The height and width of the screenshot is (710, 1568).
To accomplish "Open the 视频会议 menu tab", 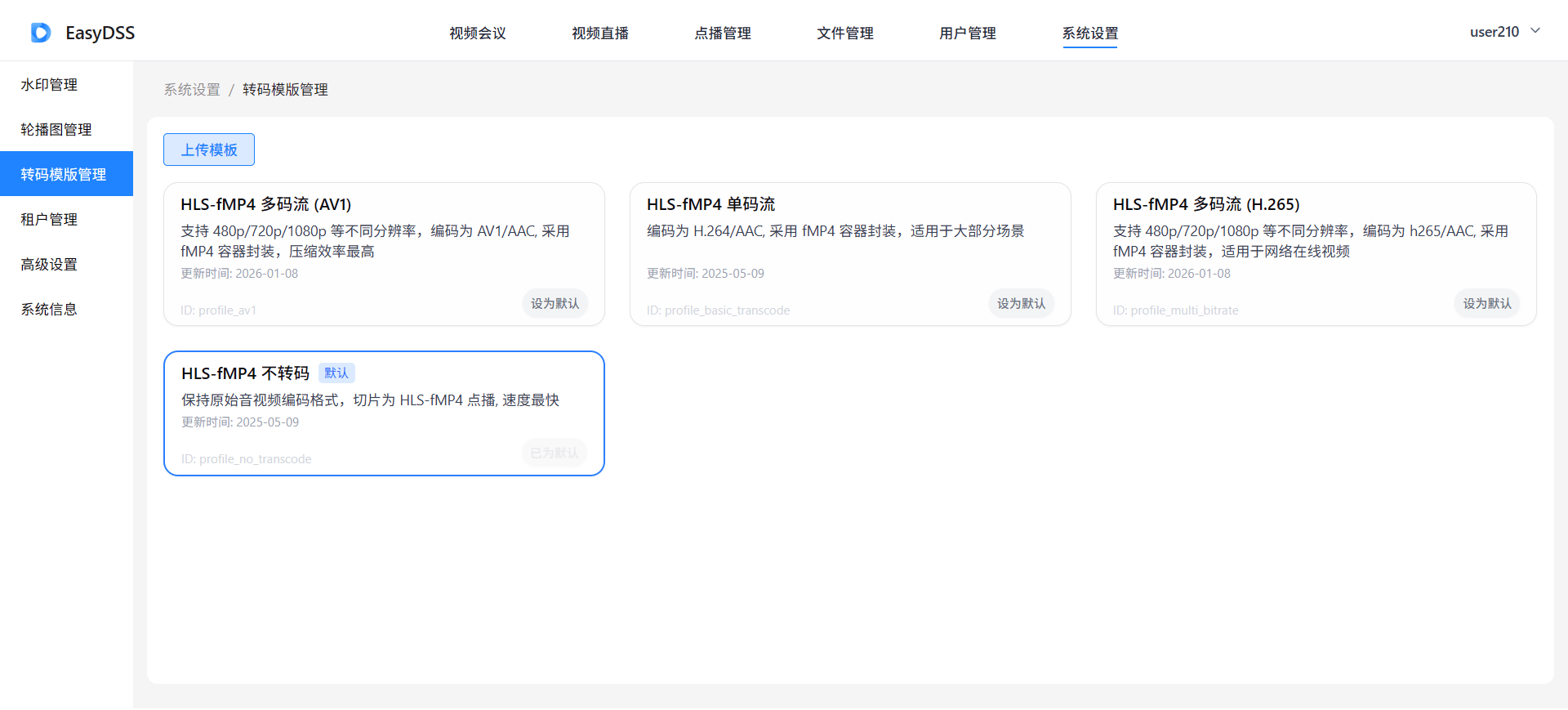I will [x=478, y=33].
